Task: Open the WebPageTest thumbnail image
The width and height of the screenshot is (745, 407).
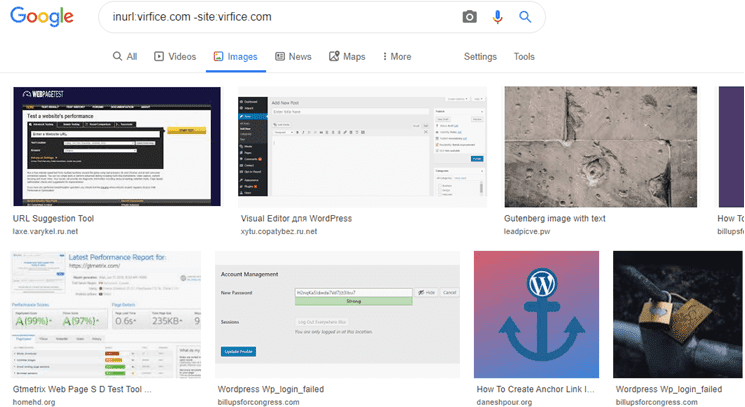Action: (x=117, y=146)
